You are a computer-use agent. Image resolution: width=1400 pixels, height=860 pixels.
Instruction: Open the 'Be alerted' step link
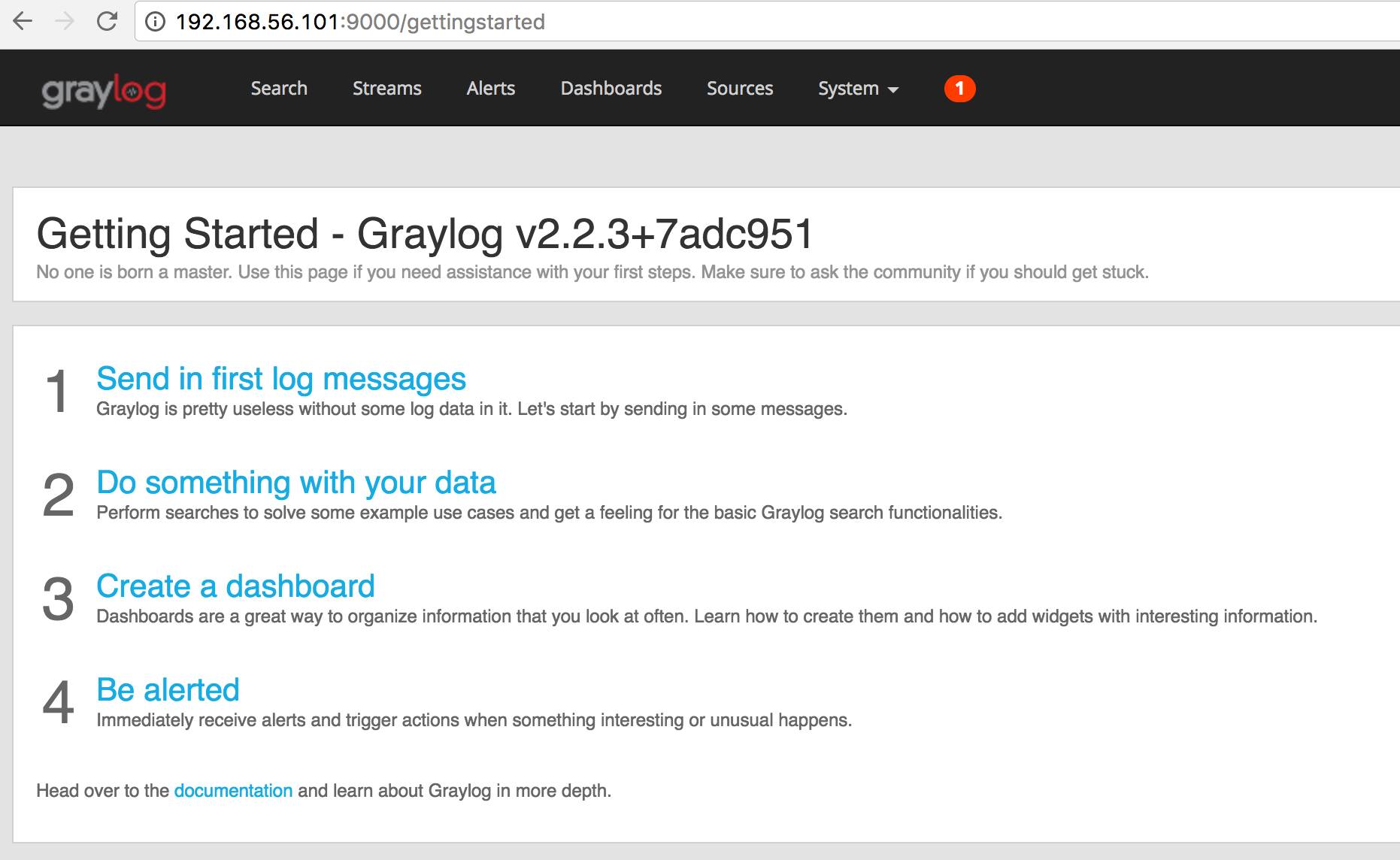[x=168, y=690]
